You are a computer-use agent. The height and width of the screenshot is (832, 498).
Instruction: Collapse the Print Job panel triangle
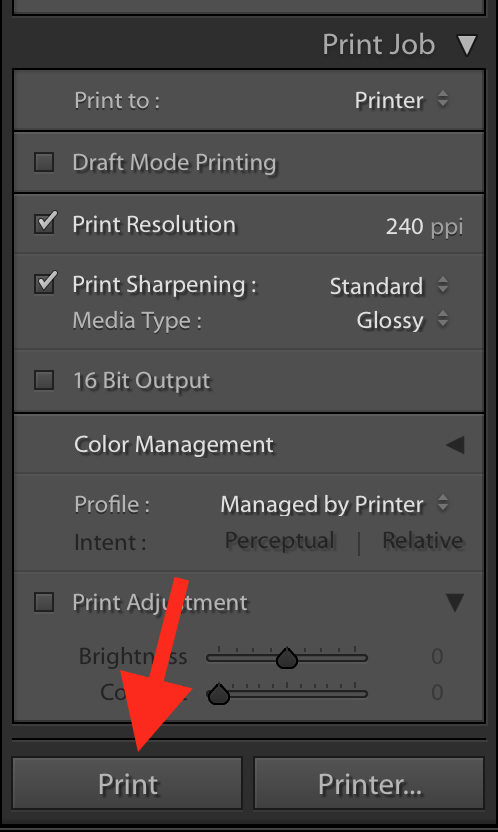coord(467,46)
